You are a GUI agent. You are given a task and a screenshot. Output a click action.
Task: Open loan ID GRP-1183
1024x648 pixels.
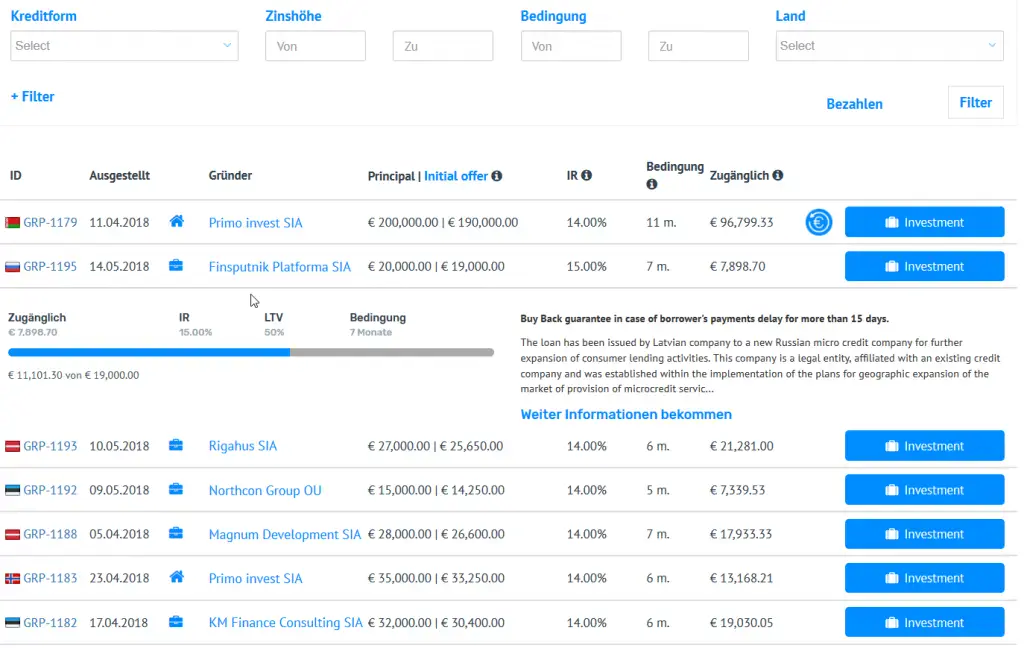click(x=50, y=578)
